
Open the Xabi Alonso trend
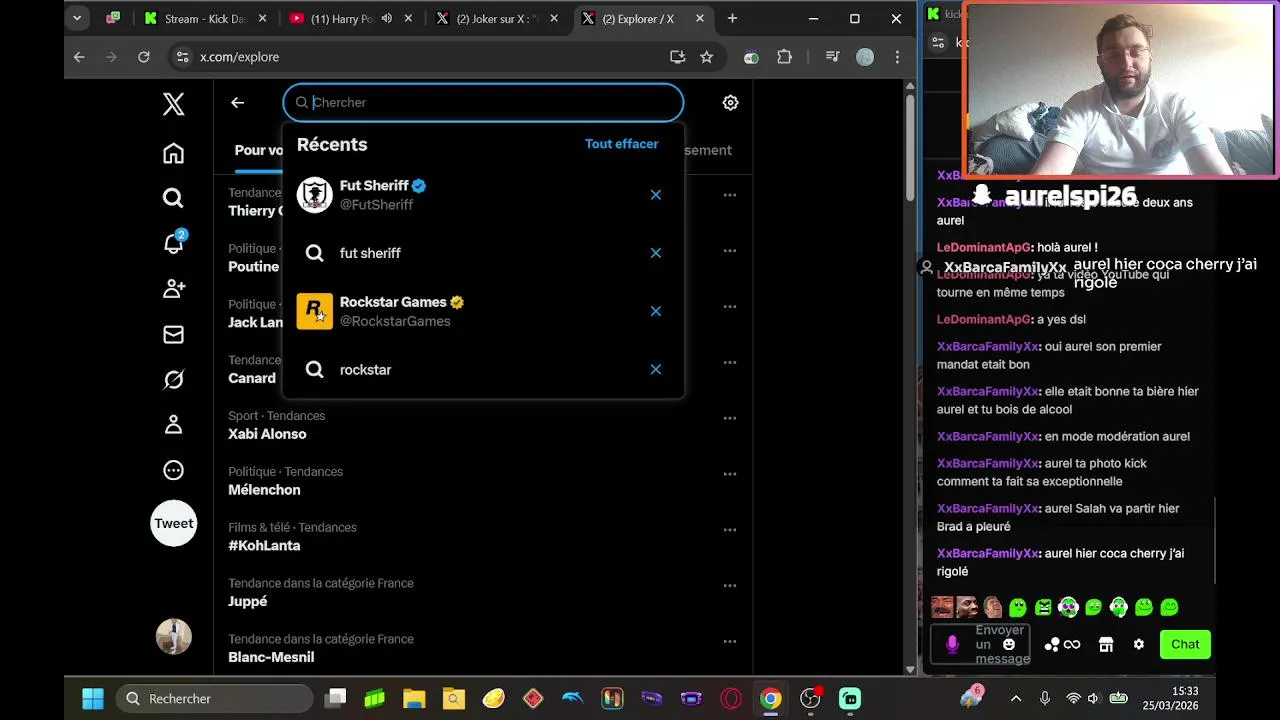pos(483,425)
